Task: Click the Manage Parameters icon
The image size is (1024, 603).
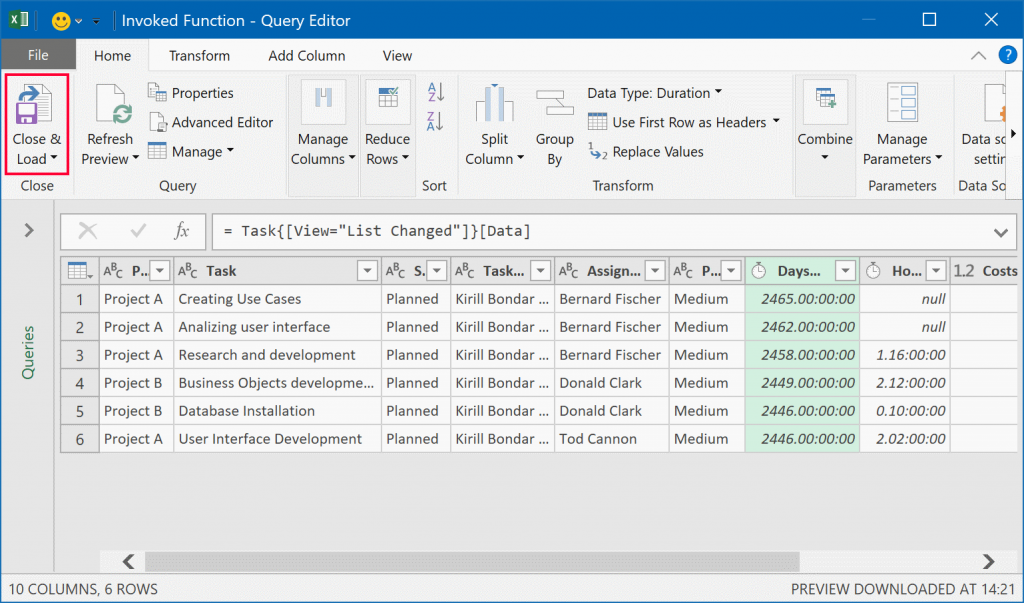Action: [903, 102]
